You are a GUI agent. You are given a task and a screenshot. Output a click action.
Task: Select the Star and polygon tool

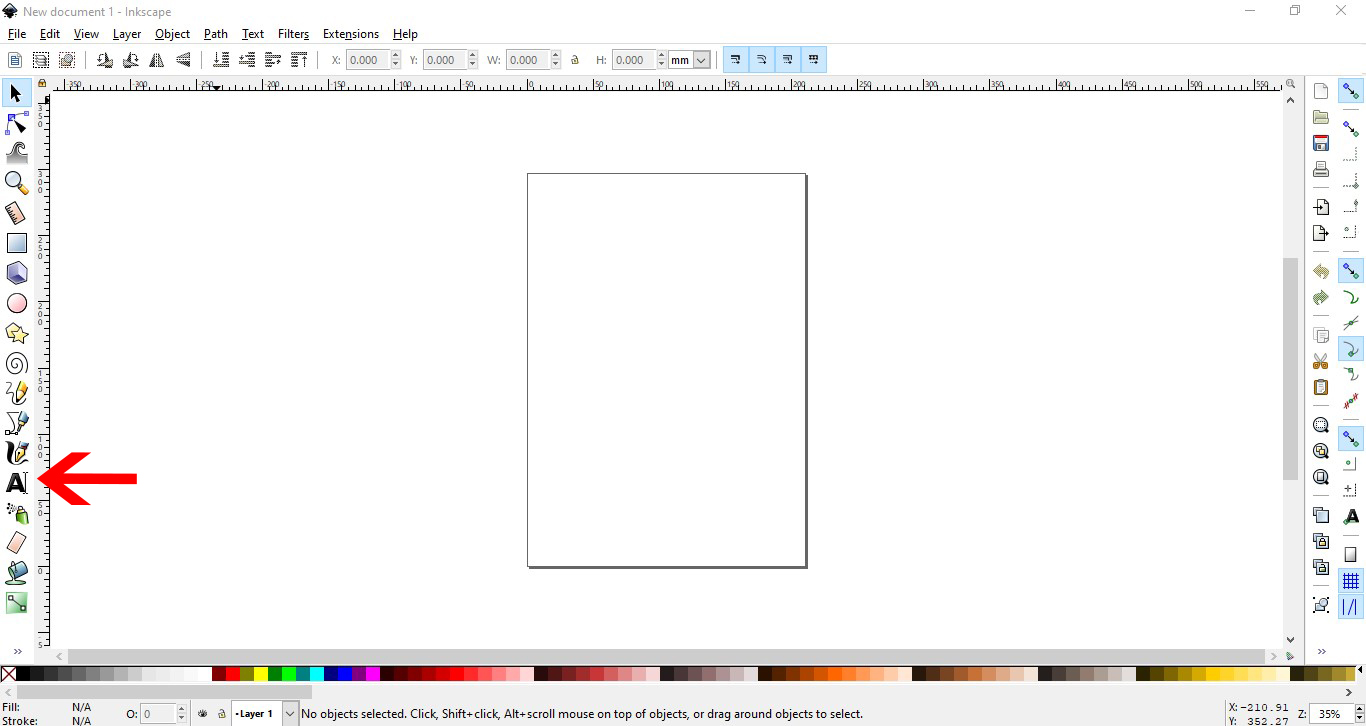16,333
